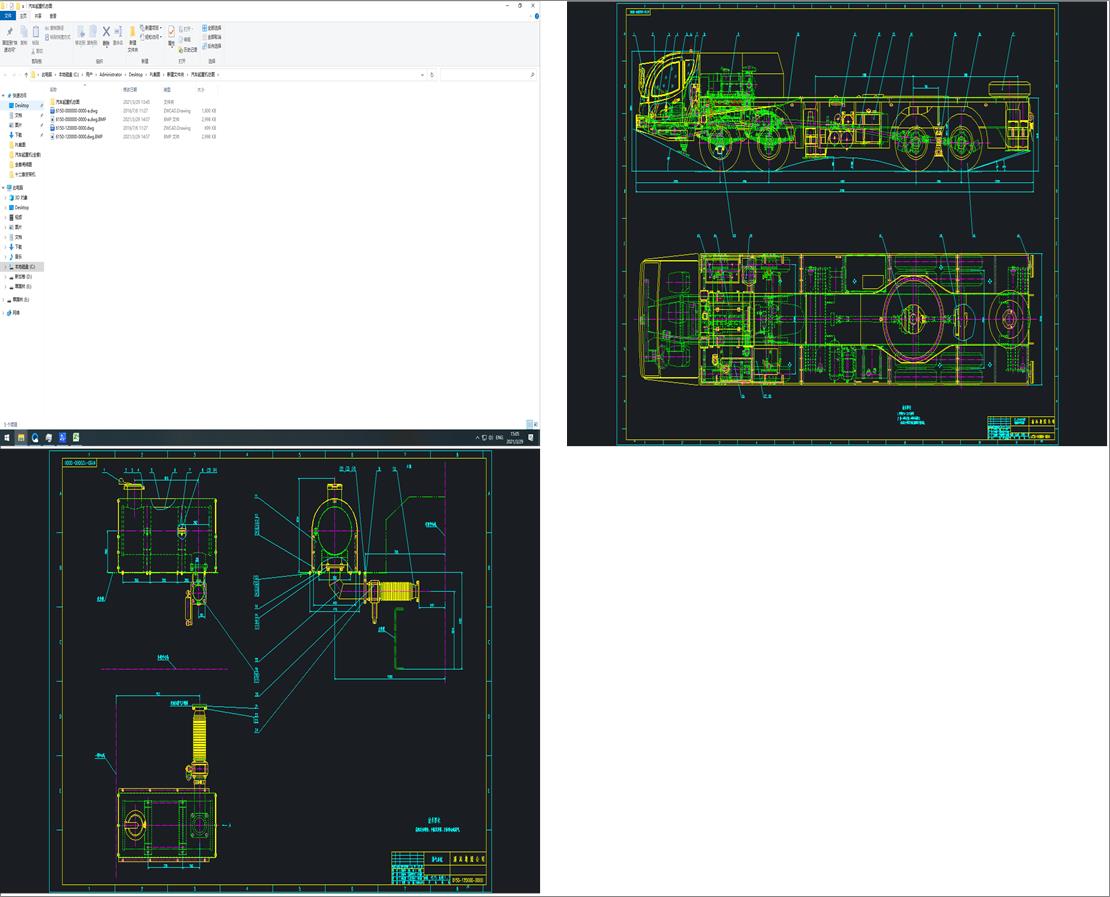Expand the Local Disk (C:) tree node

pyautogui.click(x=4, y=267)
